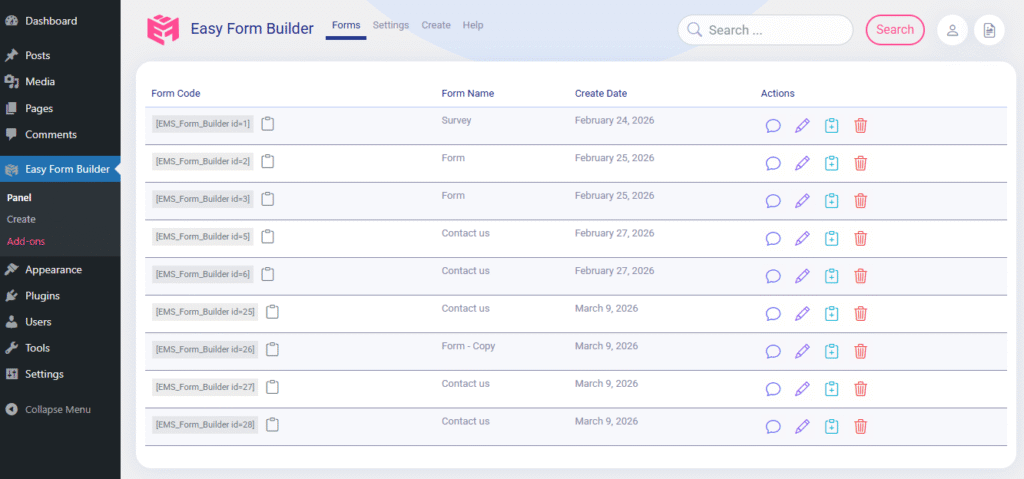Image resolution: width=1024 pixels, height=479 pixels.
Task: Delete the form with id=27
Action: [x=860, y=389]
